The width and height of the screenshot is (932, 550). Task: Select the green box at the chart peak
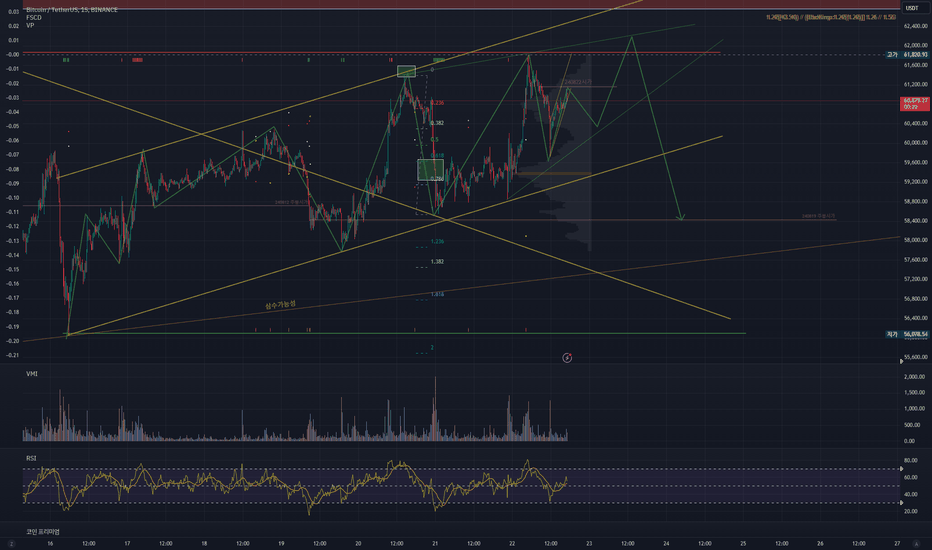406,71
